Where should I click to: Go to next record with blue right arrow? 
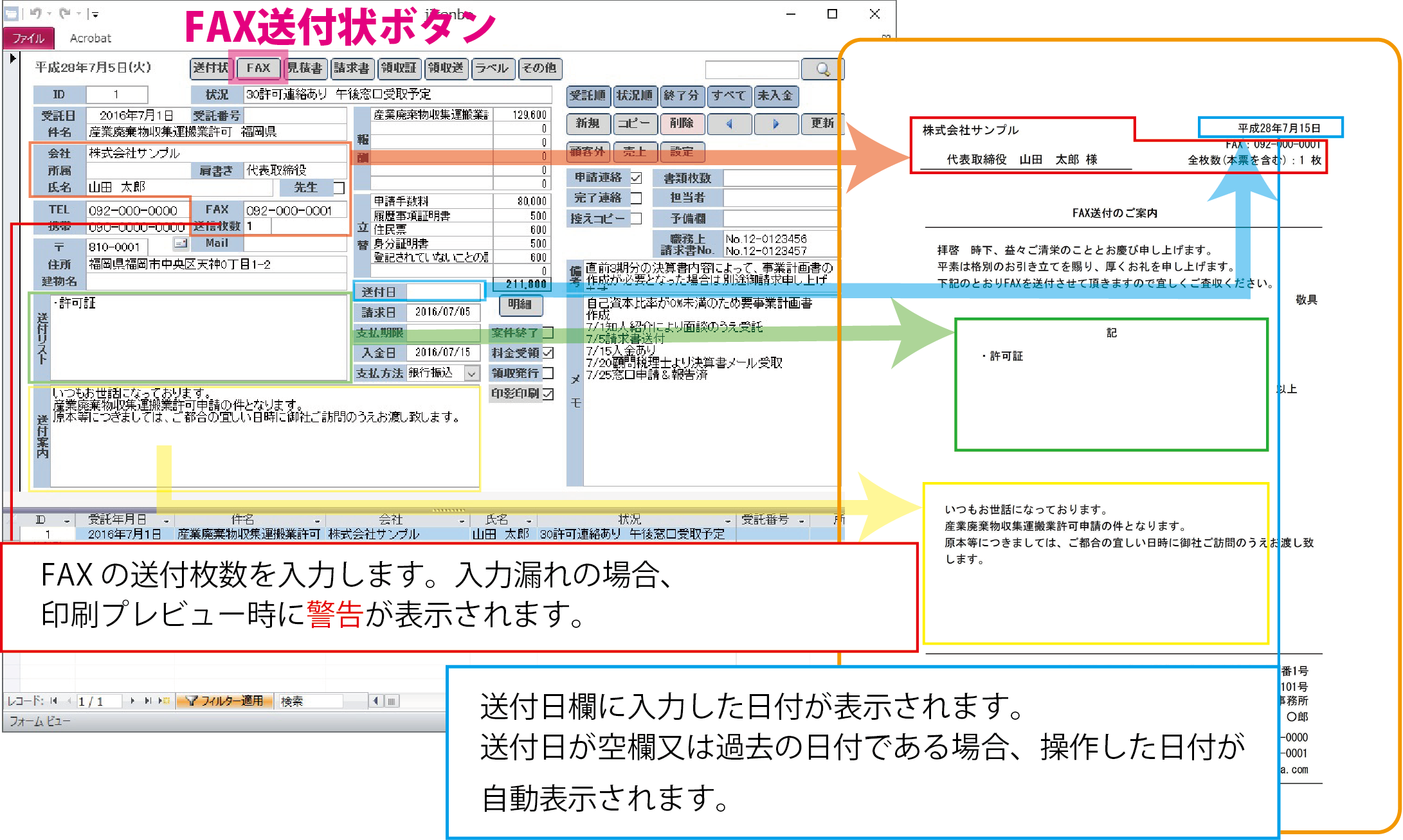click(x=775, y=123)
